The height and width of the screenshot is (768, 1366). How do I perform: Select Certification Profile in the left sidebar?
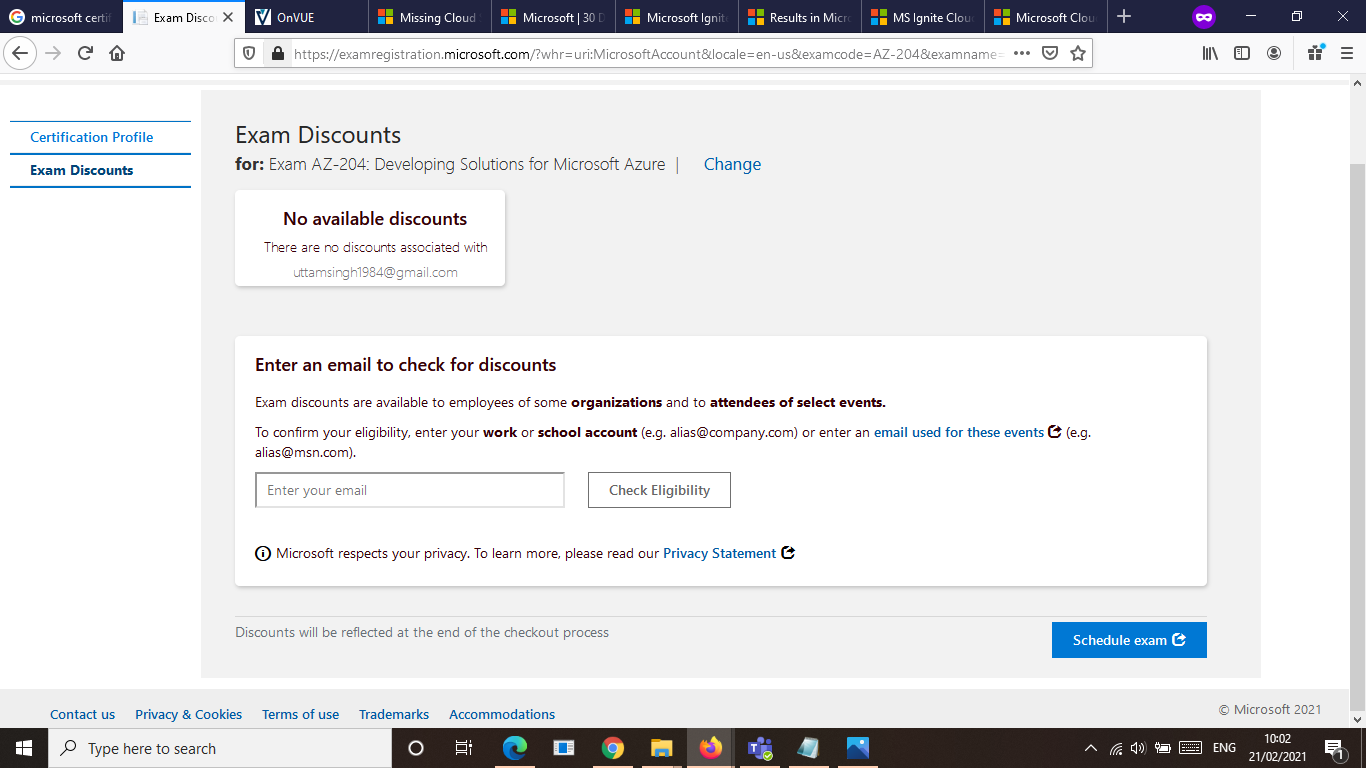(x=91, y=137)
